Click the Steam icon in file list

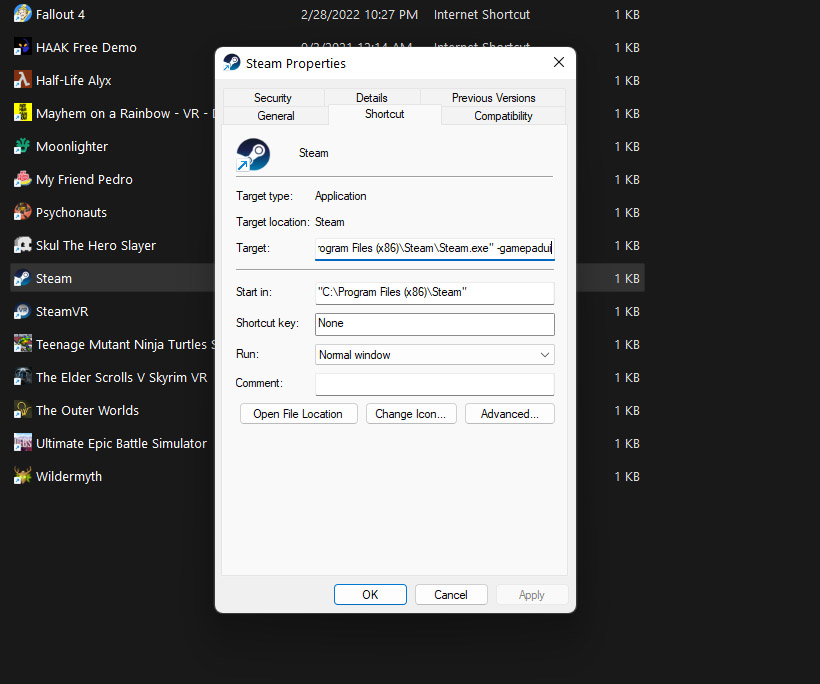(22, 278)
